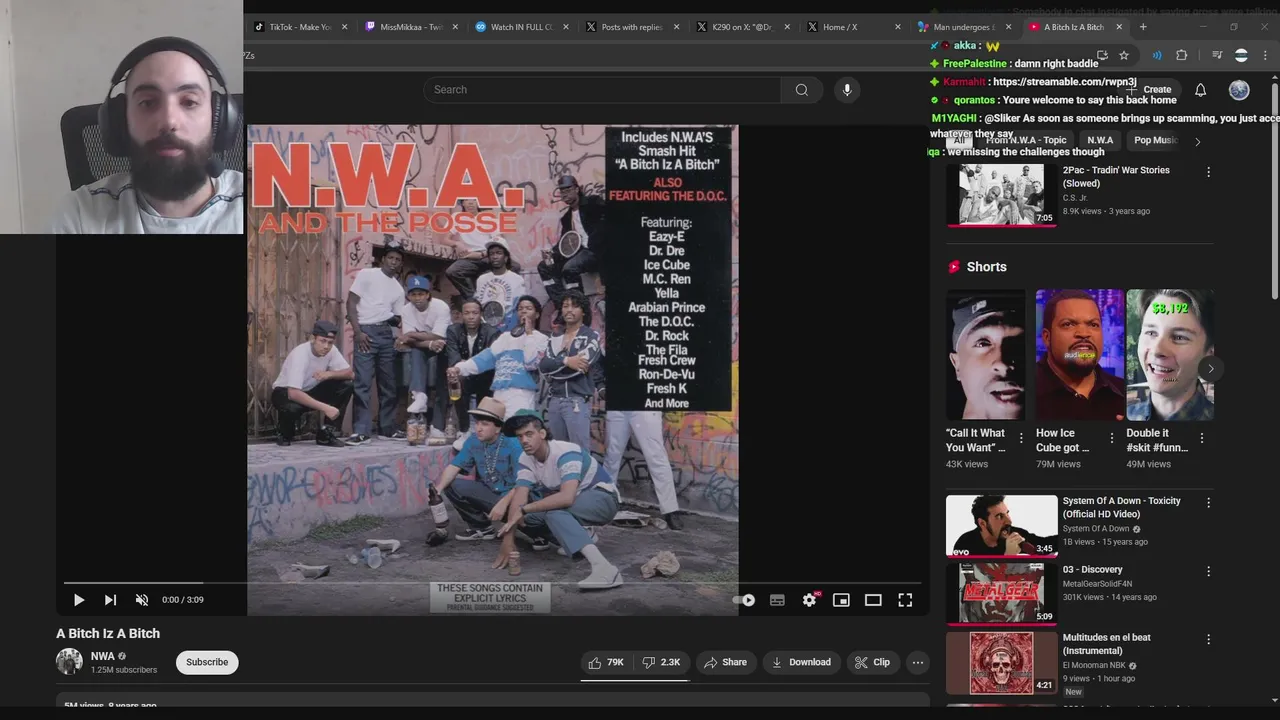Like the video (79K)
This screenshot has height=720, width=1280.
point(607,662)
